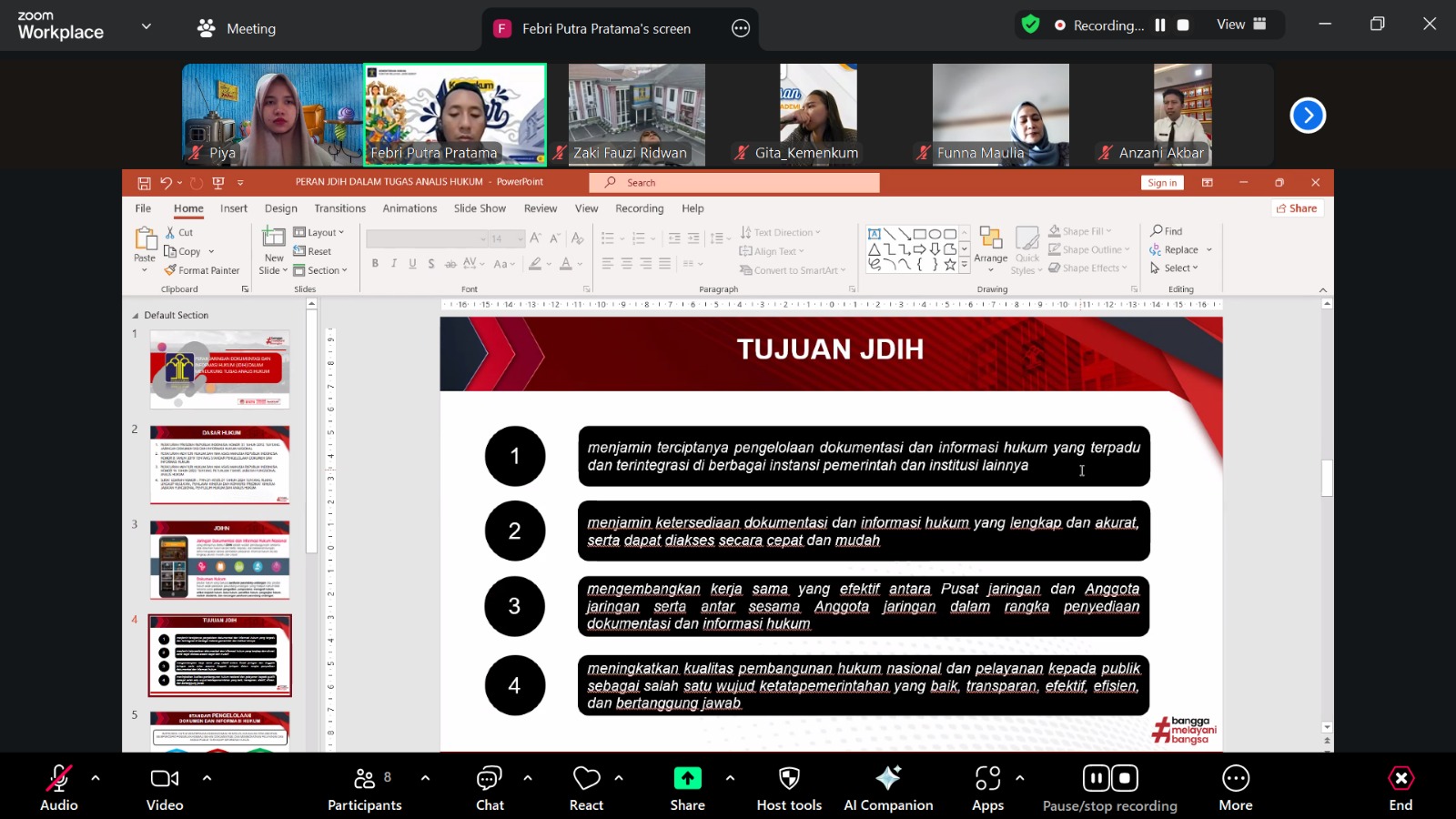Open the Recording ribbon tab
The image size is (1456, 819).
click(639, 208)
